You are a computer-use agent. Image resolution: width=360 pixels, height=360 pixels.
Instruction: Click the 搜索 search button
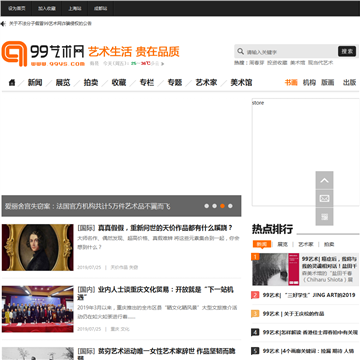(x=347, y=51)
